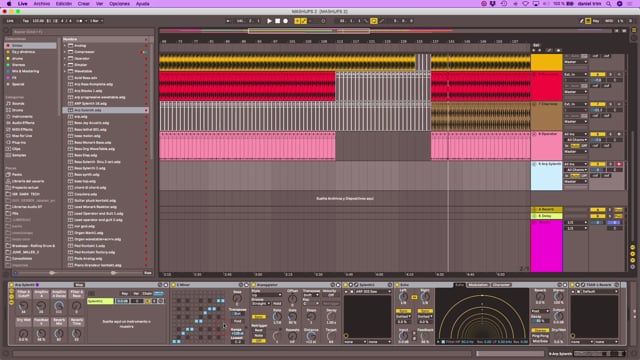Image resolution: width=640 pixels, height=360 pixels.
Task: Toggle the Arp Sylenth rack device activator
Action: click(x=11, y=285)
